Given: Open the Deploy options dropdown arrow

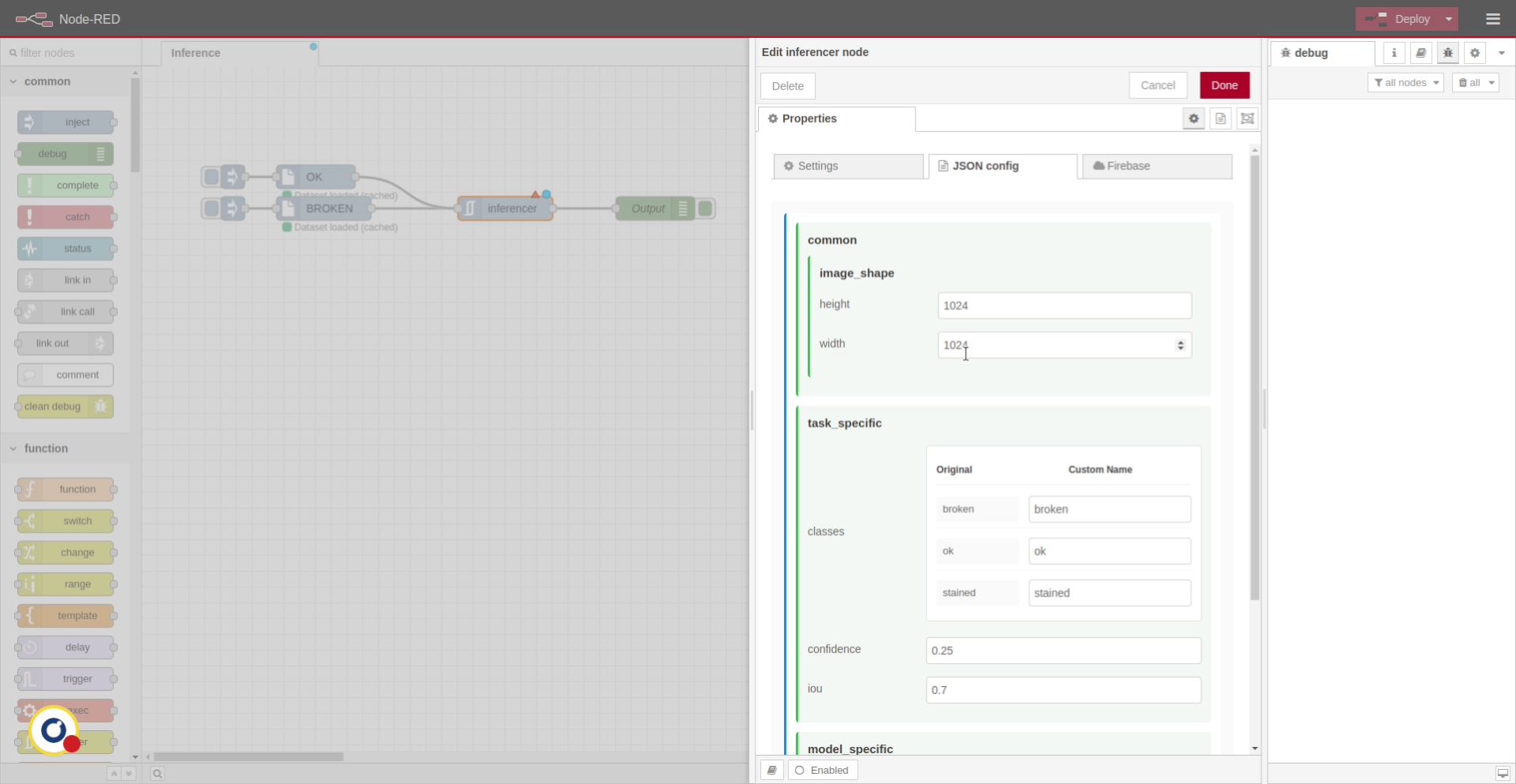Looking at the screenshot, I should [1450, 19].
